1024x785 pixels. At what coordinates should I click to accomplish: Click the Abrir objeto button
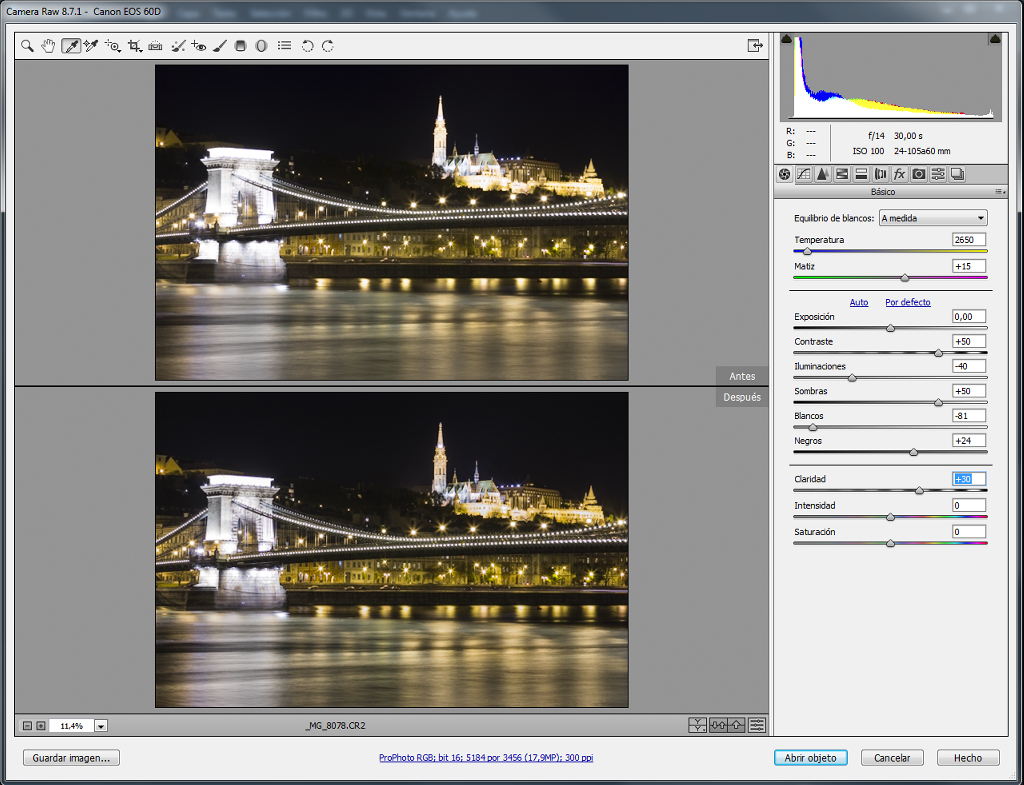(810, 758)
